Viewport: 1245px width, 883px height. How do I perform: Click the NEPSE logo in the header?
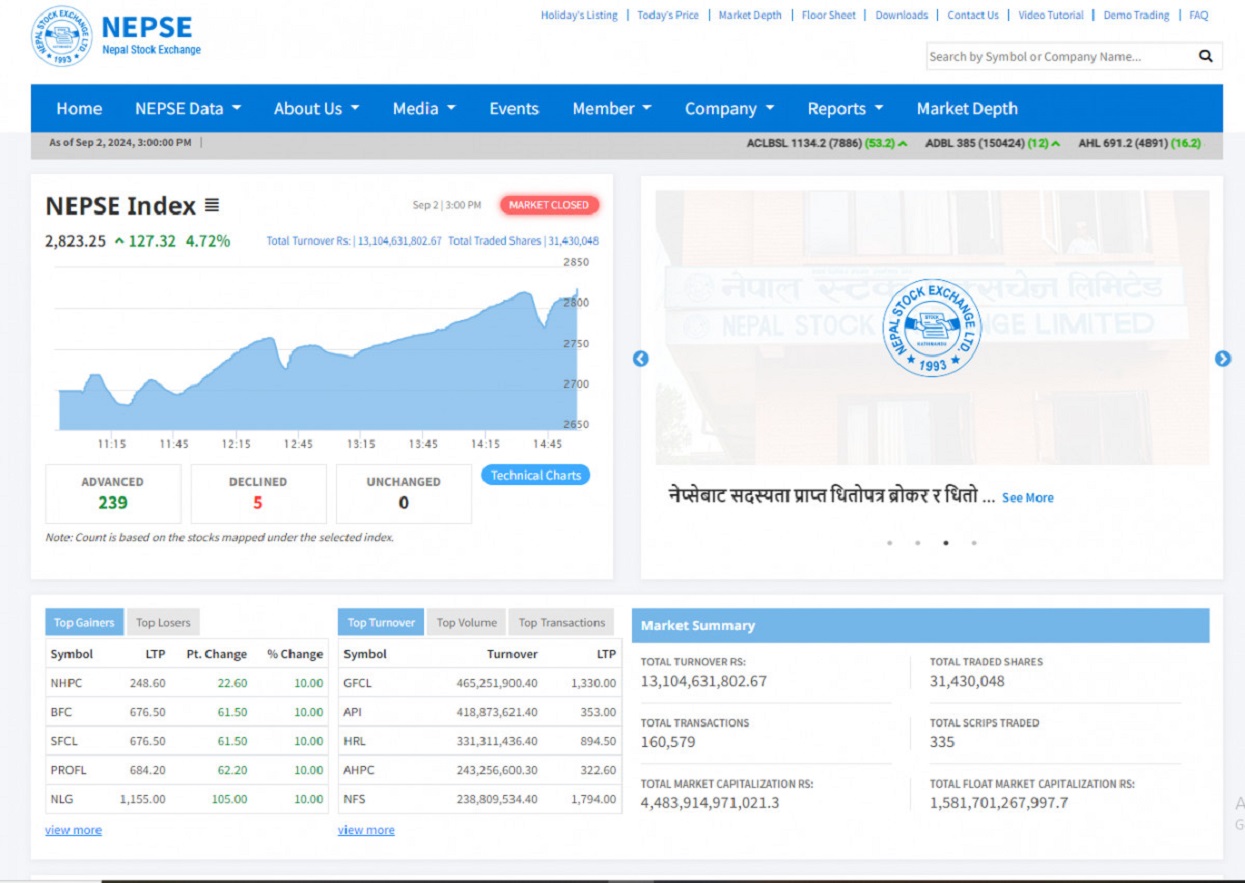pyautogui.click(x=62, y=36)
